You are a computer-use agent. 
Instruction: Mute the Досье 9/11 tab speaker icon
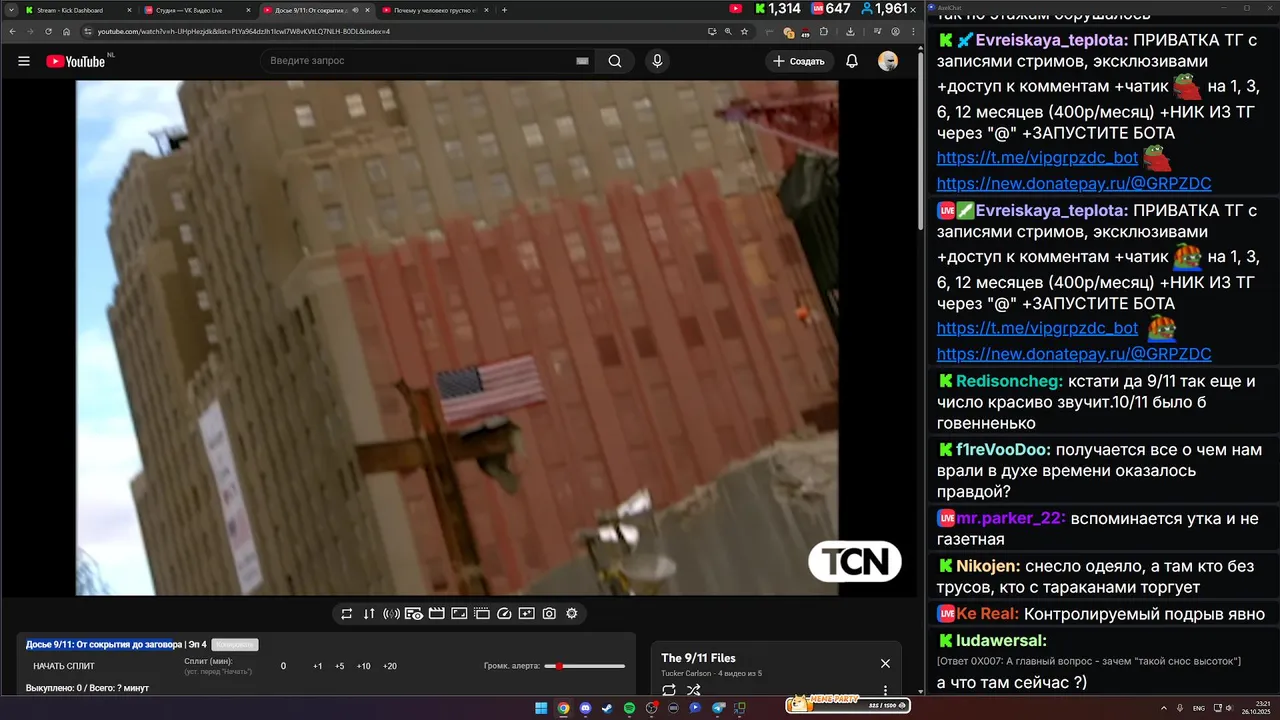click(355, 10)
